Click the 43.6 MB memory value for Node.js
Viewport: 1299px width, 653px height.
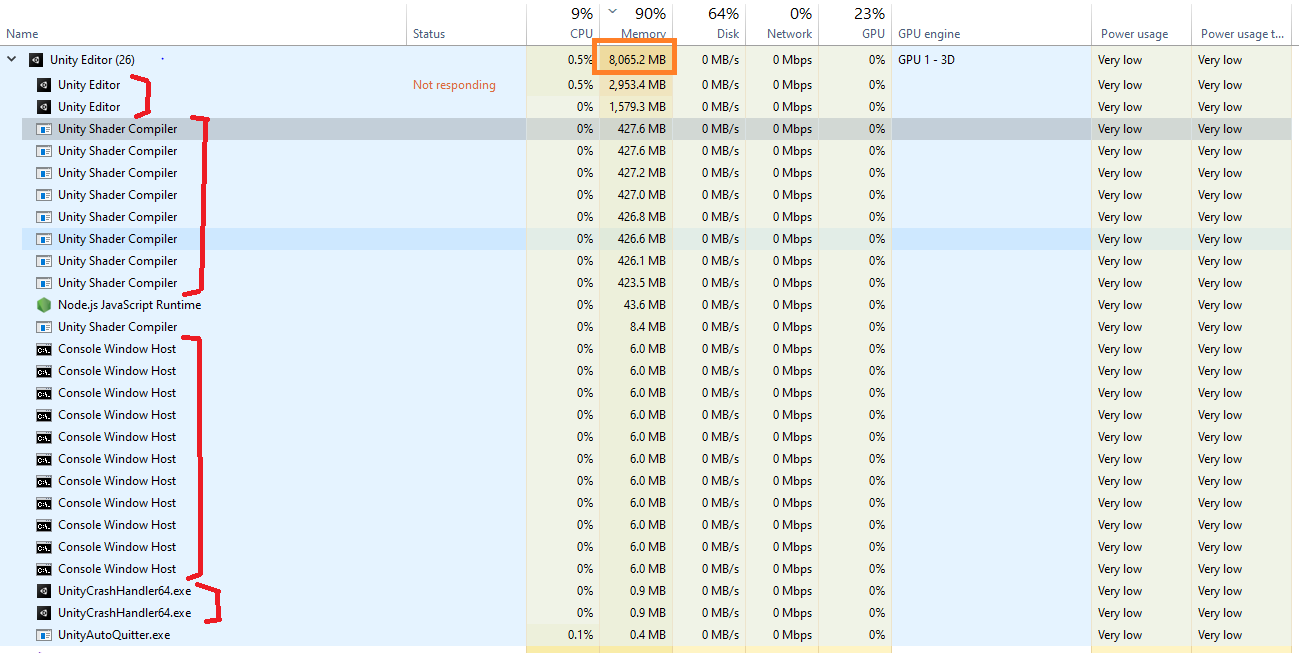click(644, 305)
